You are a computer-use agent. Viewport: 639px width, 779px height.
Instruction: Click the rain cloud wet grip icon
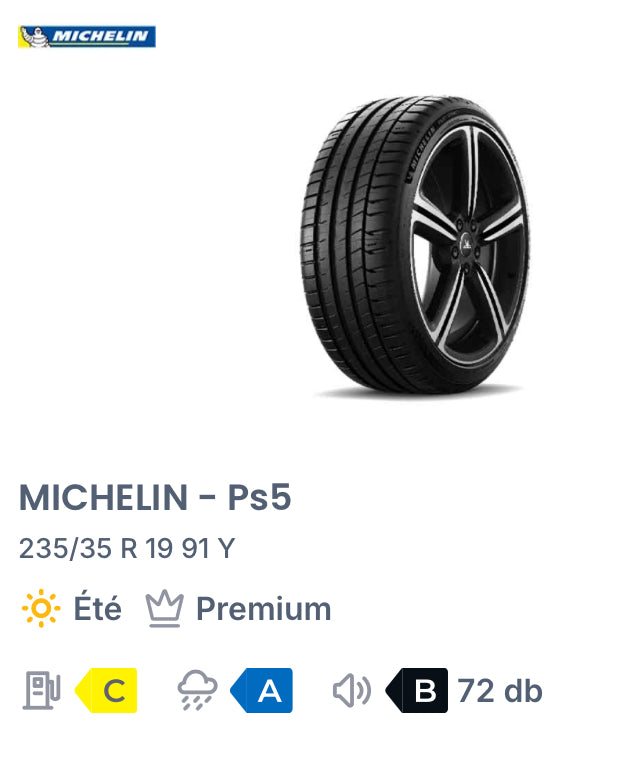coord(197,690)
